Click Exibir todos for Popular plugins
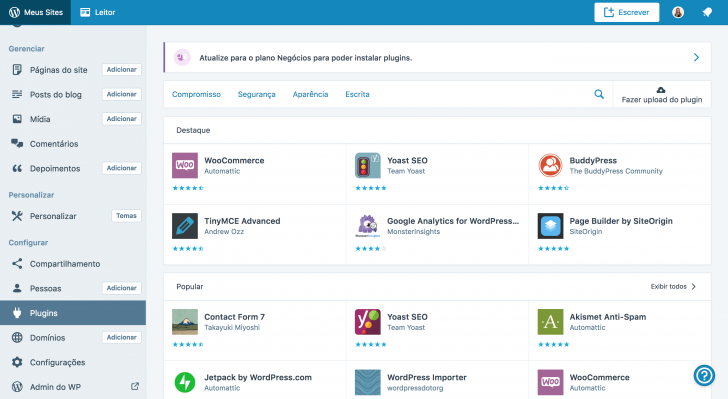Viewport: 728px width, 399px height. (673, 287)
